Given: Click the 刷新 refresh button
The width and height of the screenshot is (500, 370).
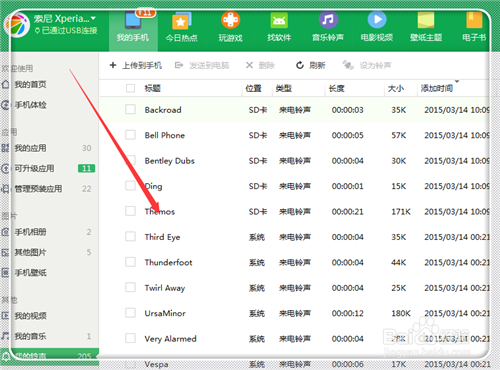Looking at the screenshot, I should [x=310, y=65].
